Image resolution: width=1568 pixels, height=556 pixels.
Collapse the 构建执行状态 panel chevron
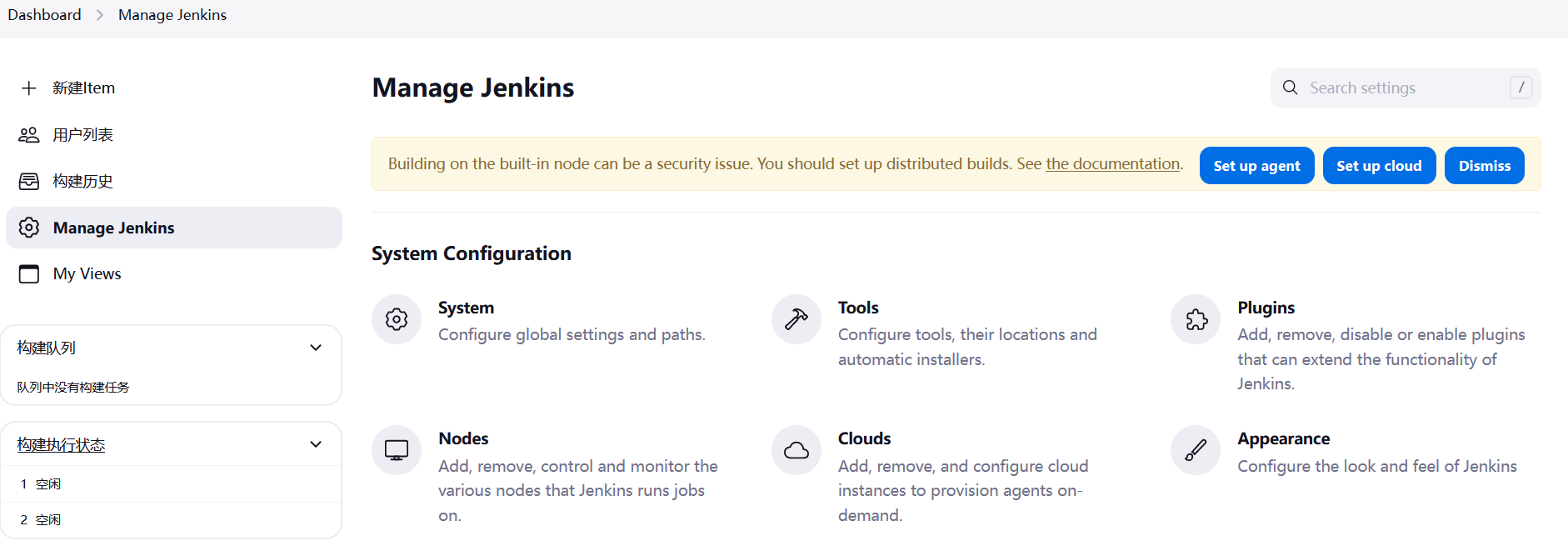tap(316, 444)
